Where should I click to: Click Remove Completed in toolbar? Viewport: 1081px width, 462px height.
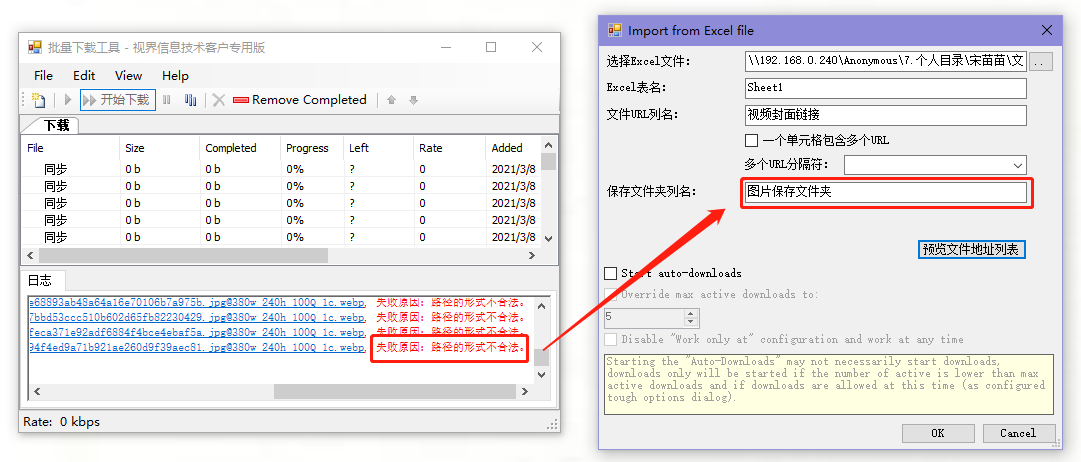[x=300, y=100]
